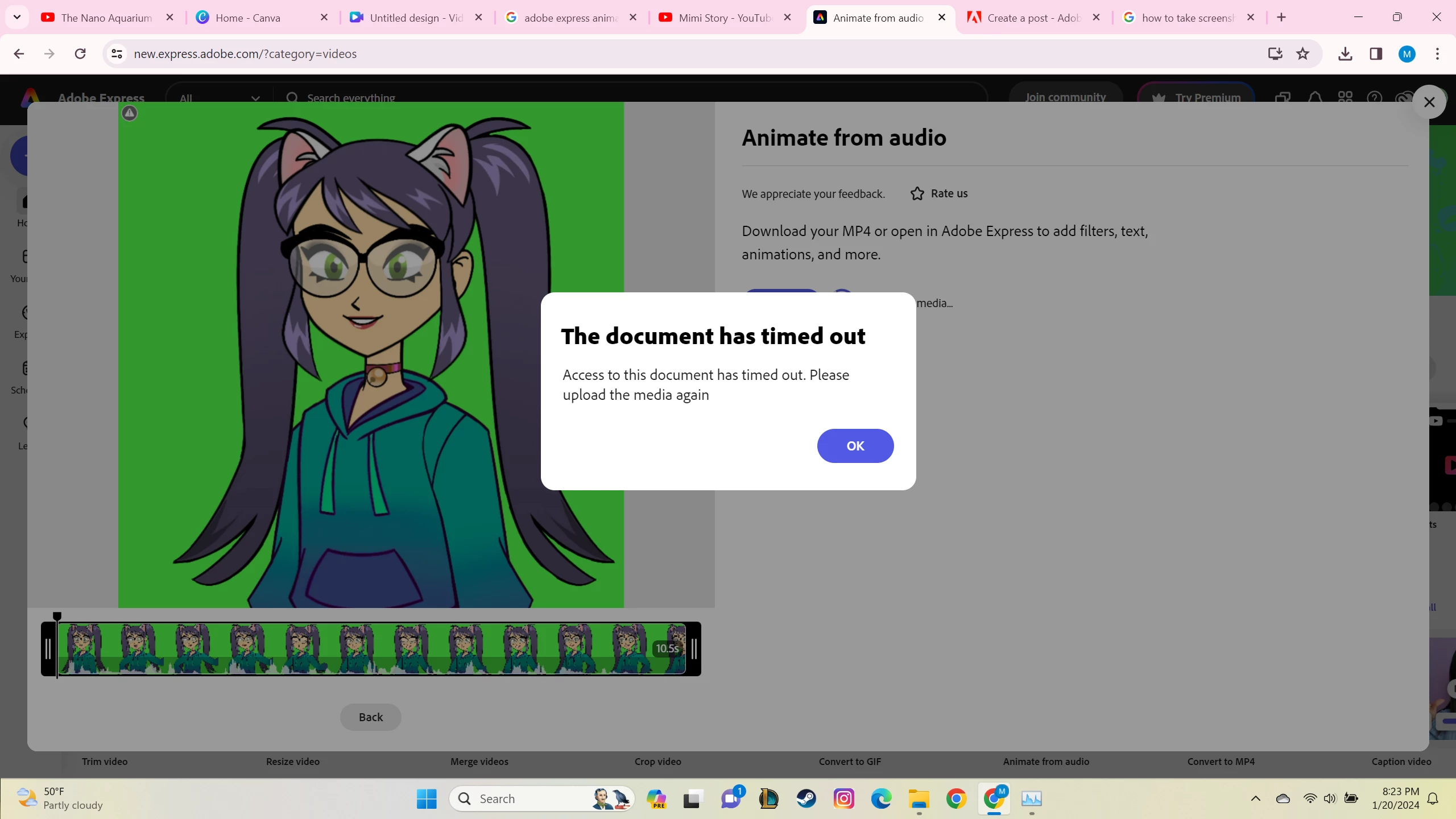Switch to Mimi Story YouTube tab

724,18
